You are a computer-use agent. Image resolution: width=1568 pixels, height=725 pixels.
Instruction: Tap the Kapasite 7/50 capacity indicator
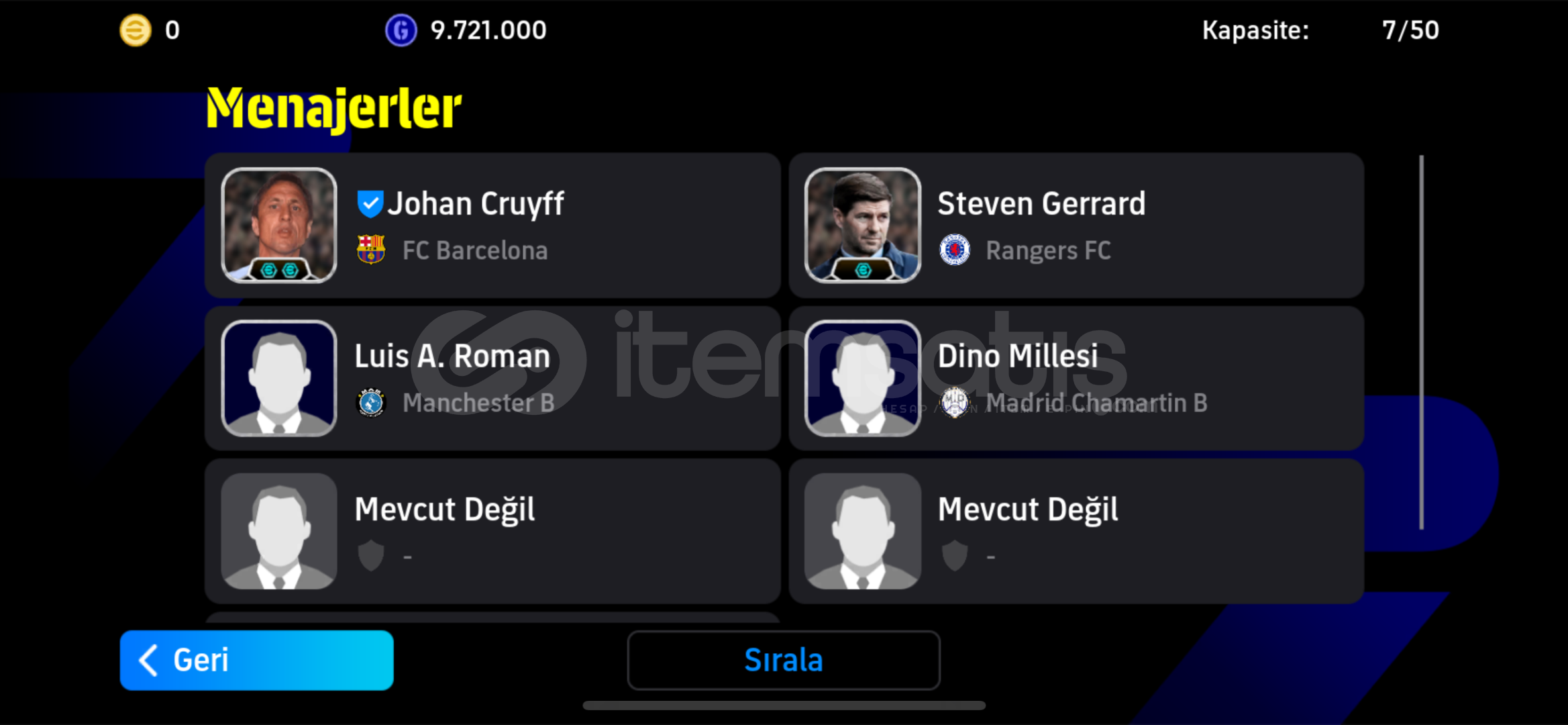point(1320,30)
